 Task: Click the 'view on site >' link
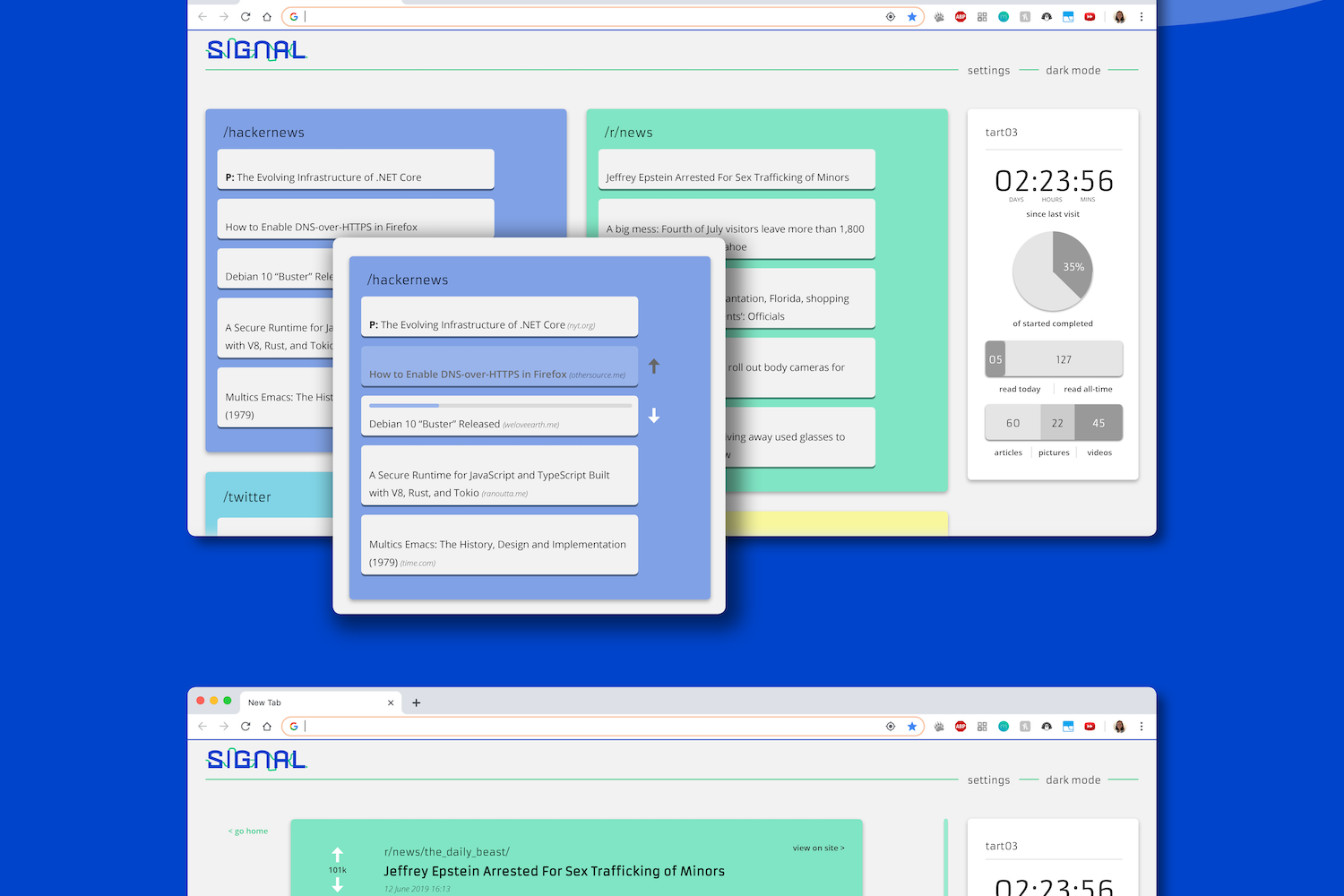818,848
